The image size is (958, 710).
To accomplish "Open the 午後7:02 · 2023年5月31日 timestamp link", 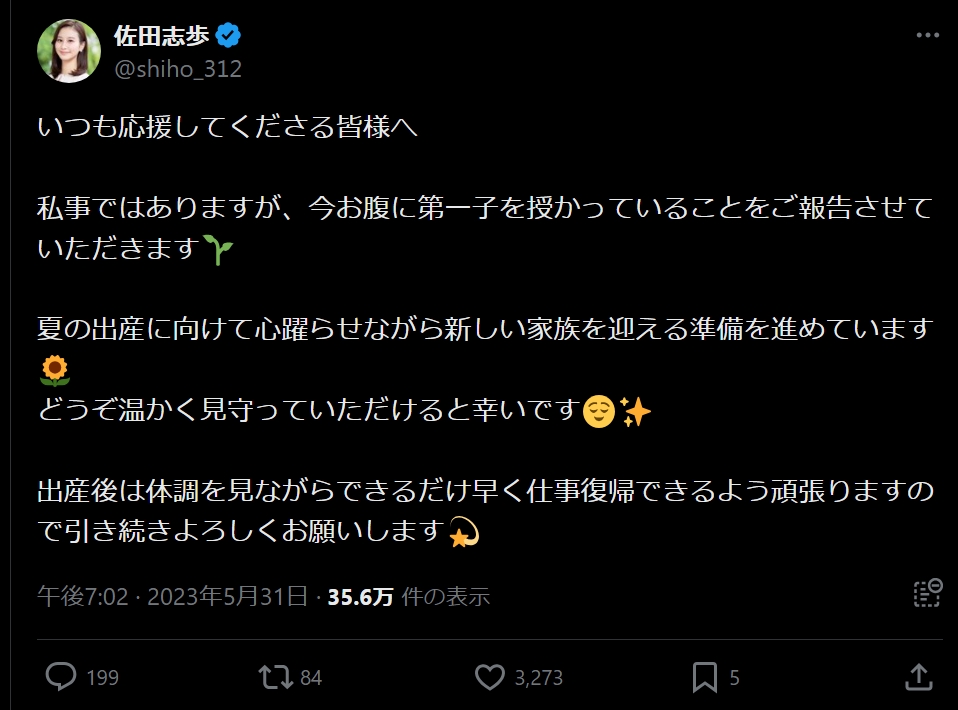I will (x=172, y=597).
